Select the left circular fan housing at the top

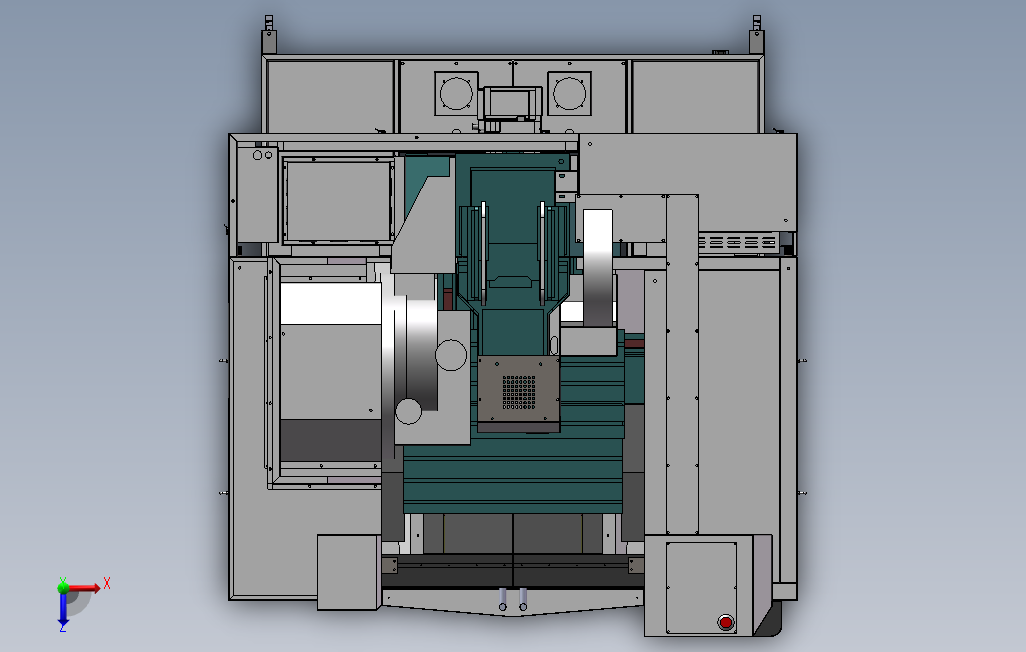coord(456,93)
